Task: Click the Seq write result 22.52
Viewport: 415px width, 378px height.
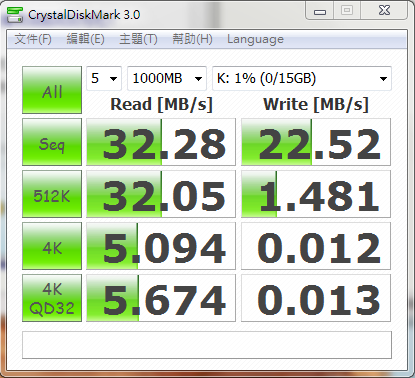Action: click(316, 142)
